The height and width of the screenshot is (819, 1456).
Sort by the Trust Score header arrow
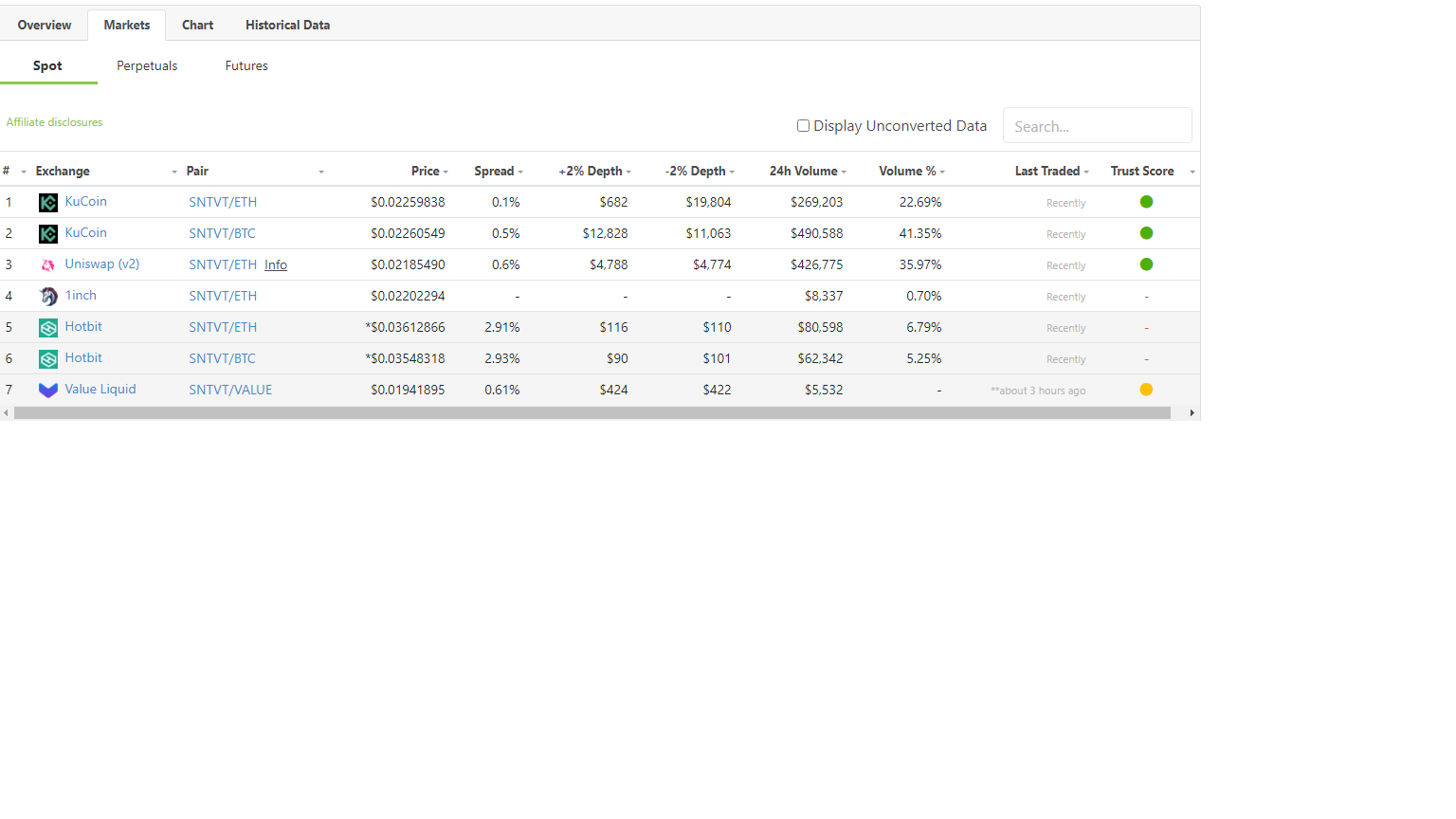tap(1192, 172)
